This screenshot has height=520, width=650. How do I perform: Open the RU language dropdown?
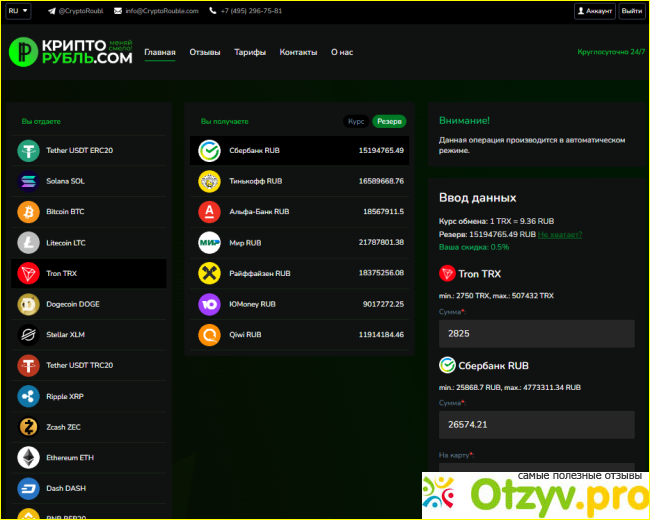pyautogui.click(x=18, y=11)
